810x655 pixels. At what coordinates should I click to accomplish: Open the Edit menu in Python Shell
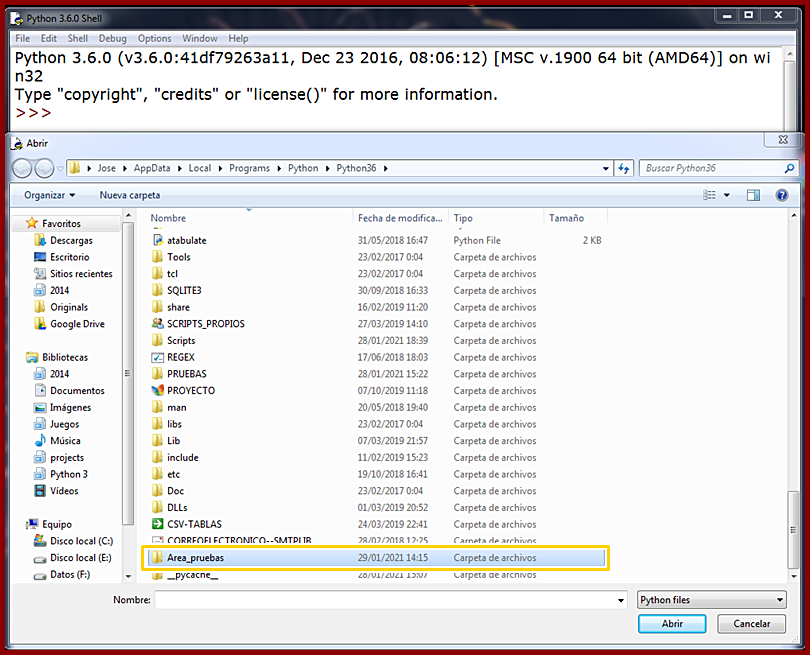pos(49,38)
